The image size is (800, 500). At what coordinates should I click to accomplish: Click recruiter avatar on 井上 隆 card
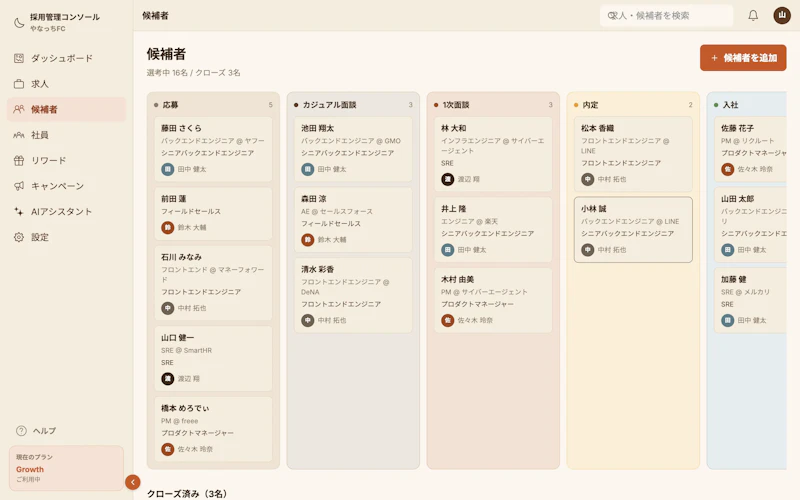(x=447, y=250)
